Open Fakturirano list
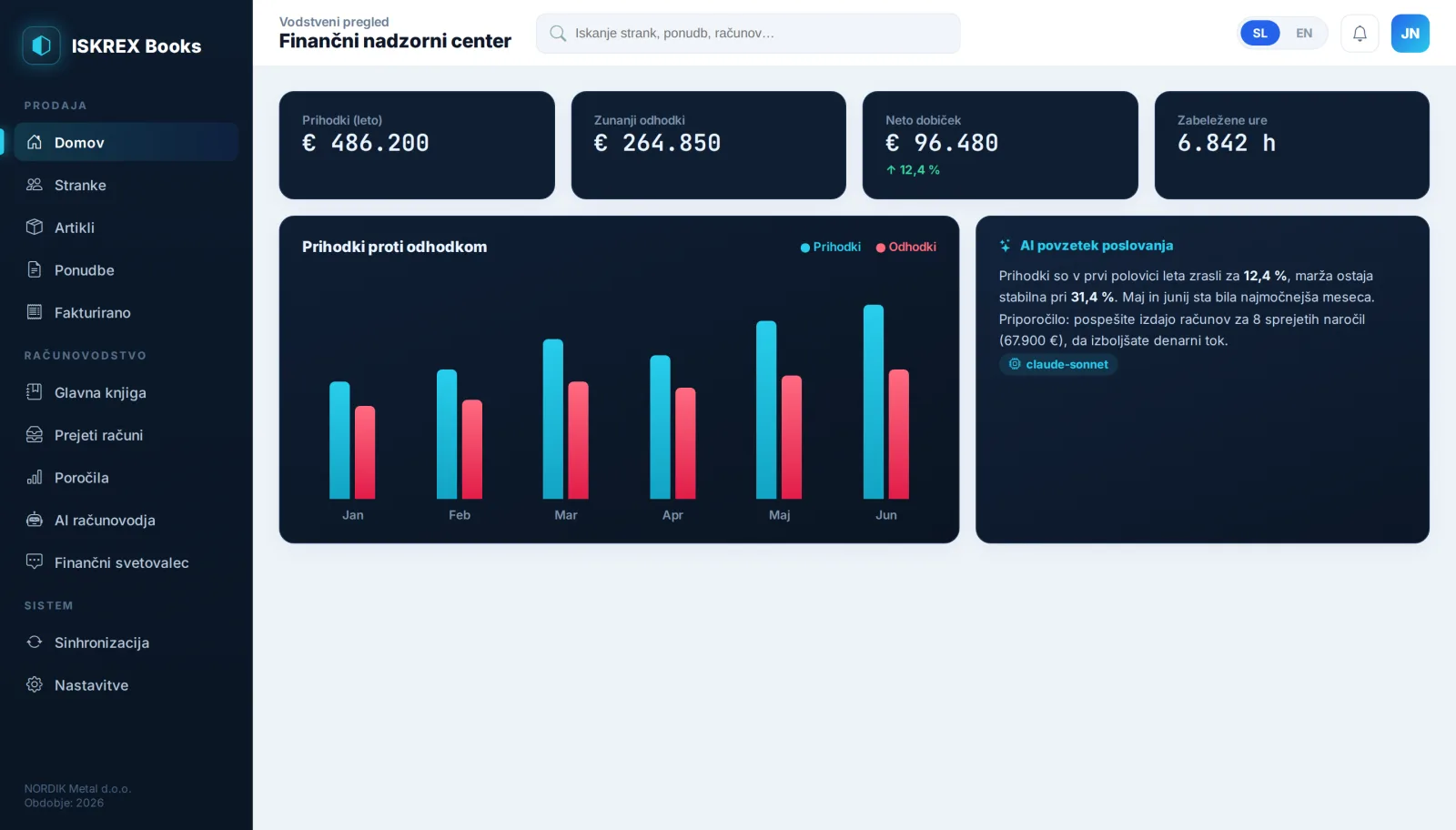This screenshot has height=830, width=1456. click(126, 312)
